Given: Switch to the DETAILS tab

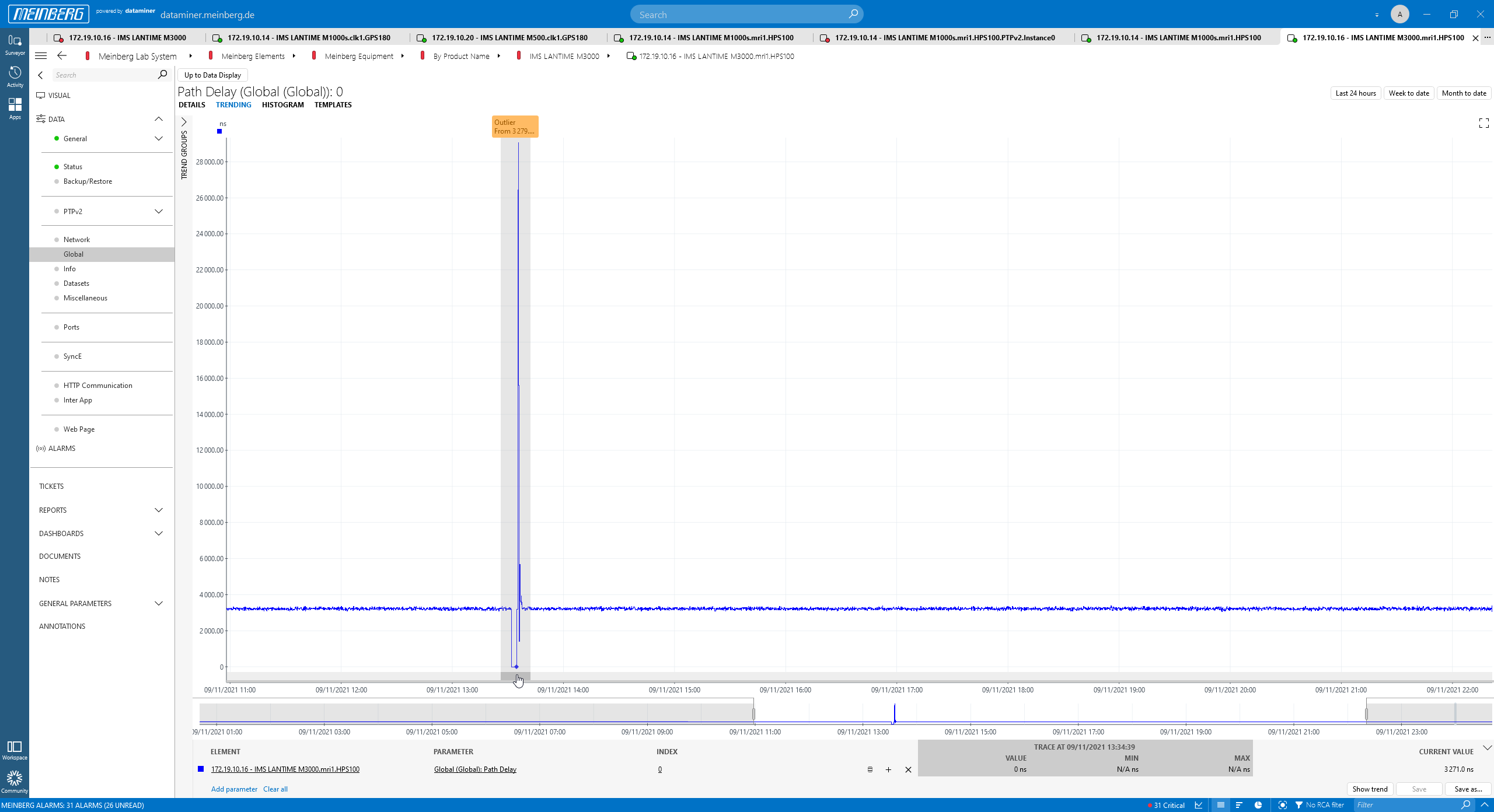Looking at the screenshot, I should pyautogui.click(x=192, y=105).
